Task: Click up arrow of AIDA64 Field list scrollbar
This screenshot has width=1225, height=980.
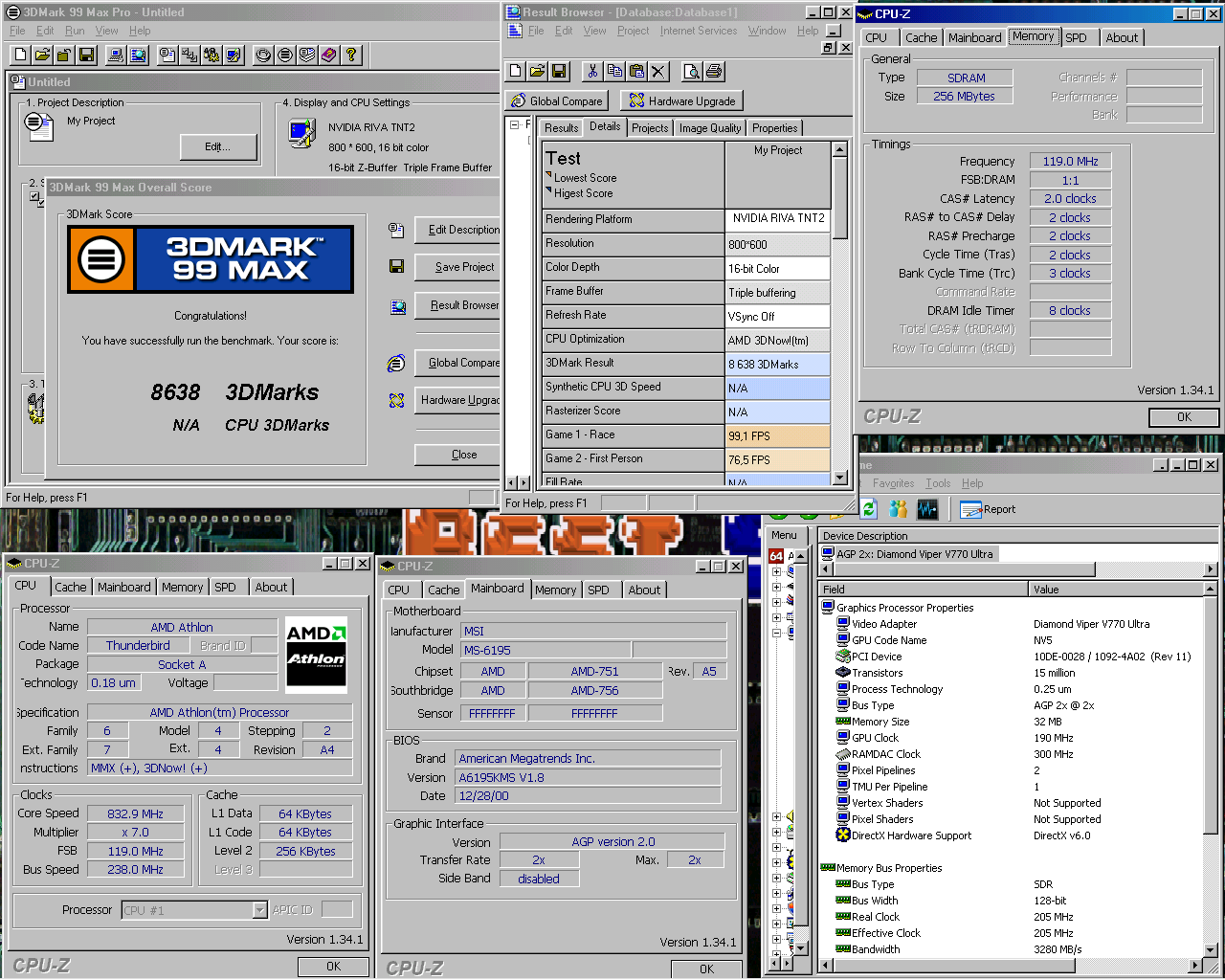Action: 1211,589
